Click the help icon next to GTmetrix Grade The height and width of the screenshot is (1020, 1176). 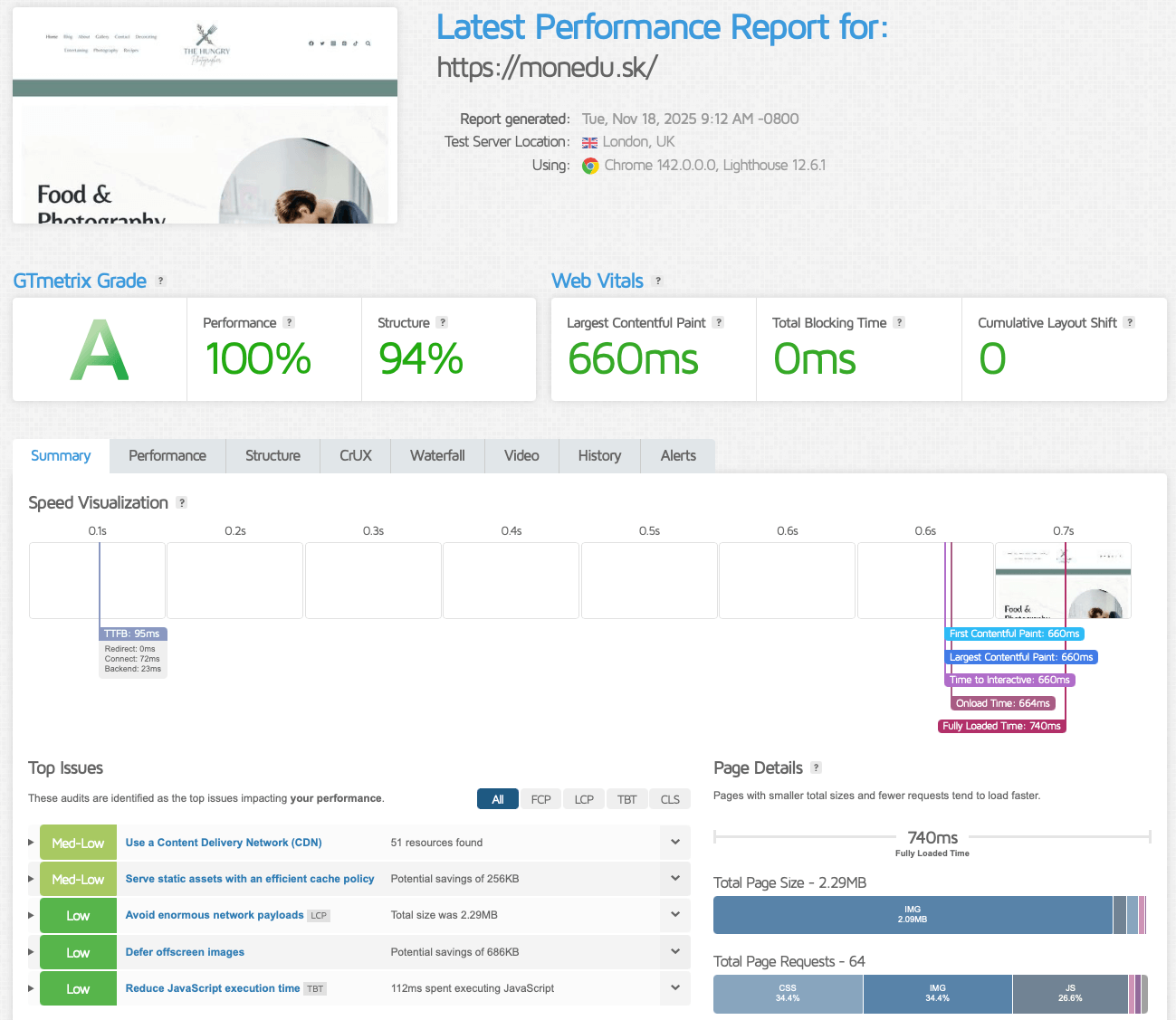tap(160, 281)
